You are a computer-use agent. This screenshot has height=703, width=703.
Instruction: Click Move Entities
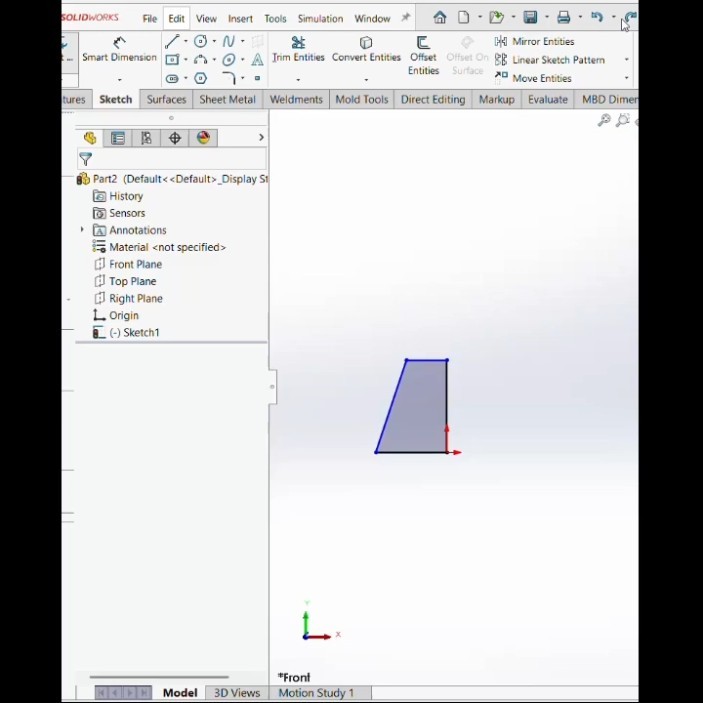[x=533, y=78]
